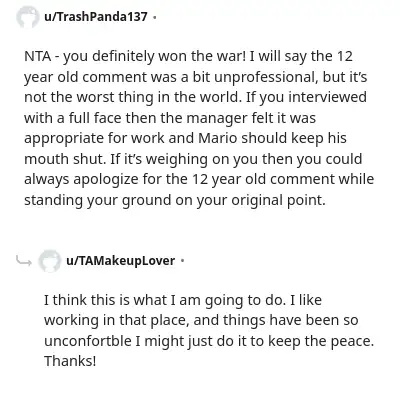Click the word "unprofessional," in the comment
The height and width of the screenshot is (397, 400).
click(266, 77)
